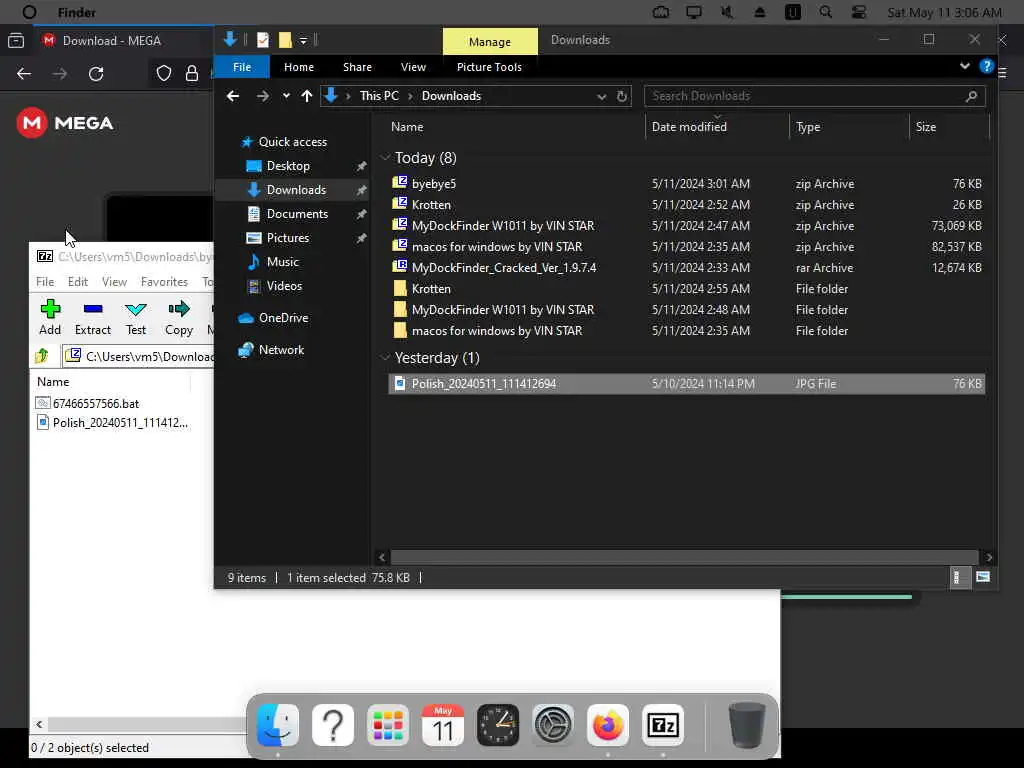Sort by the Date modified column
Image resolution: width=1024 pixels, height=768 pixels.
pos(689,127)
